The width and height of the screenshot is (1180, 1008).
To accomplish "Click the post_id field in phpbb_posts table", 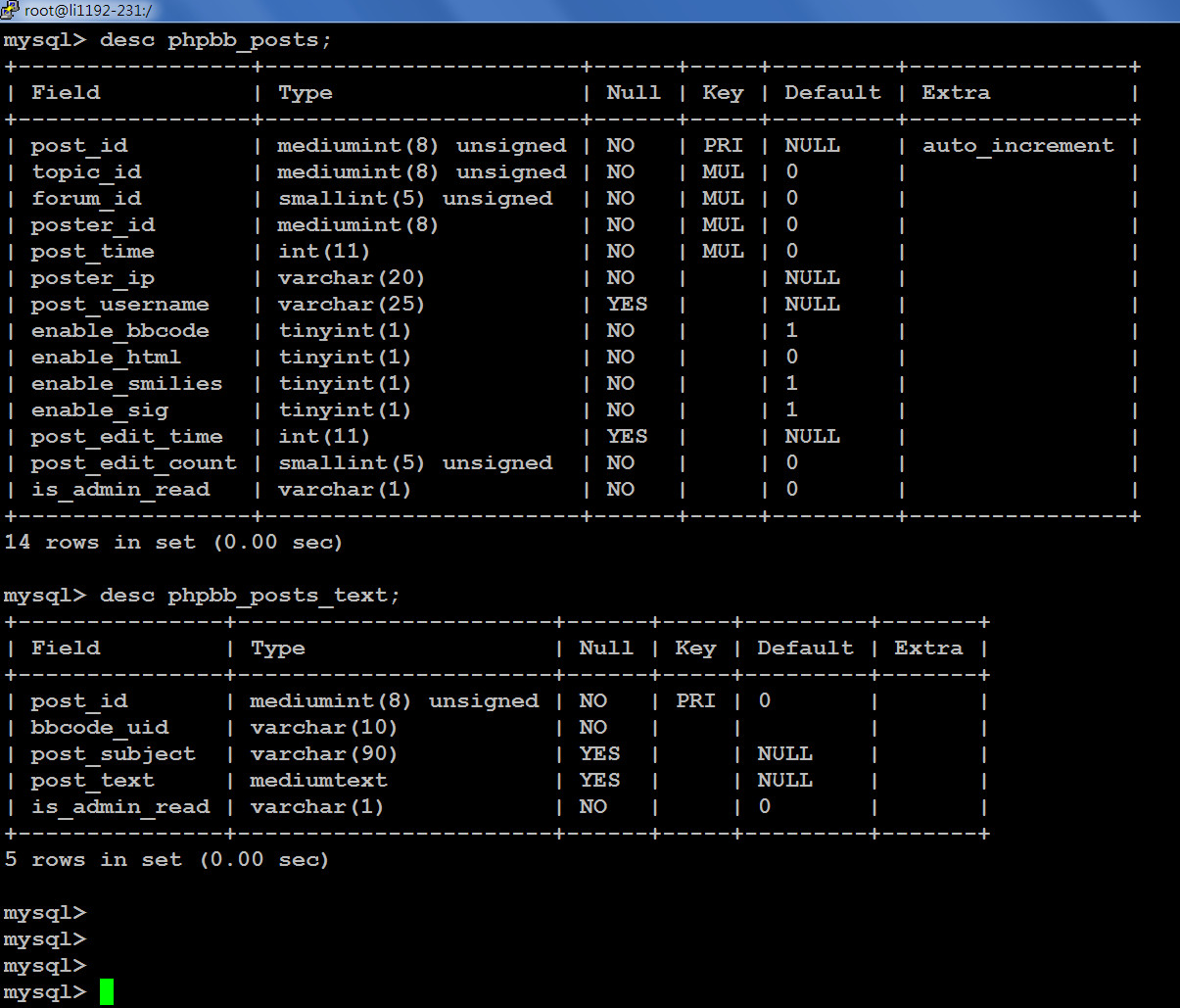I will [79, 146].
